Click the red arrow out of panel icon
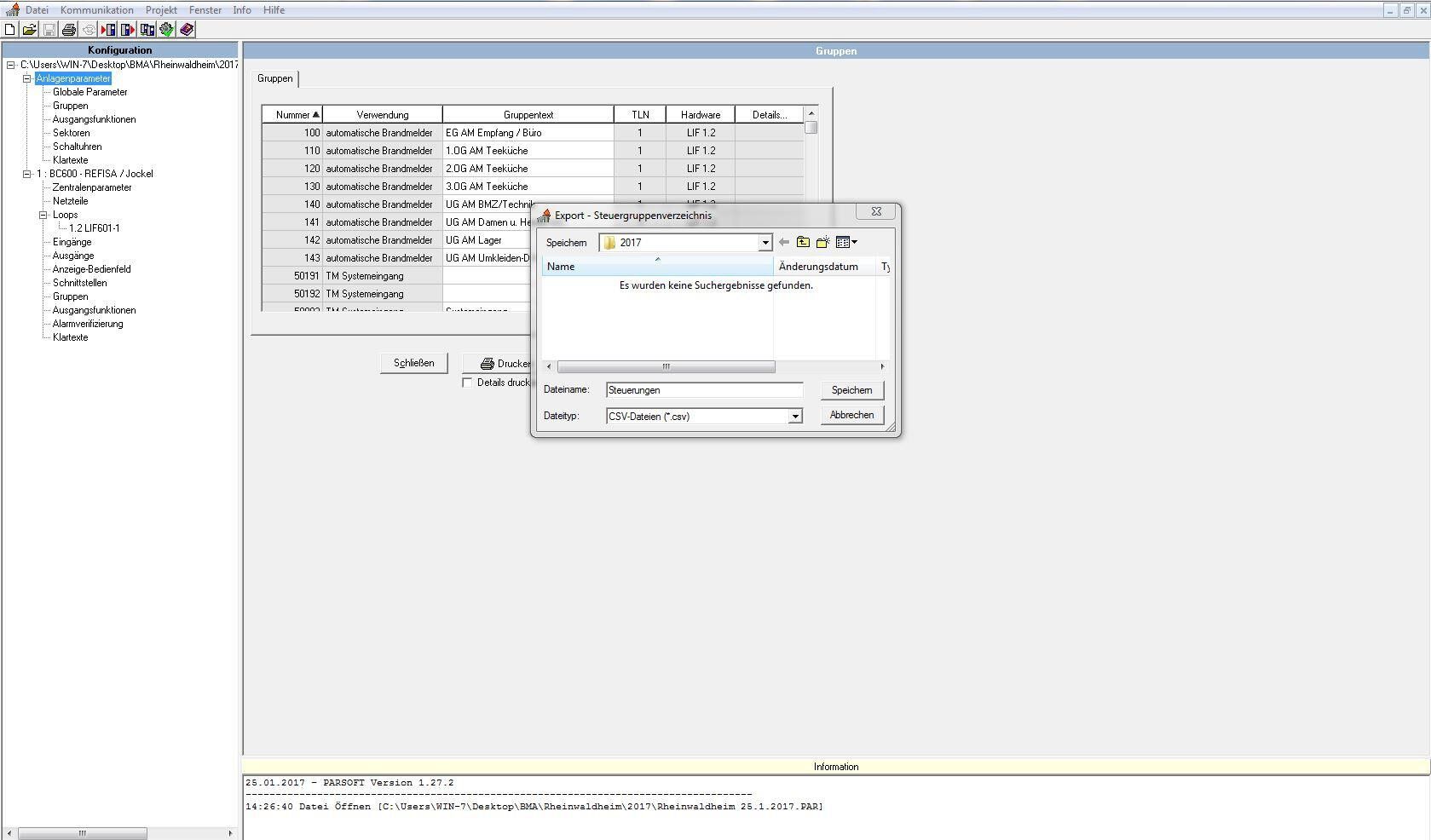 pyautogui.click(x=128, y=30)
